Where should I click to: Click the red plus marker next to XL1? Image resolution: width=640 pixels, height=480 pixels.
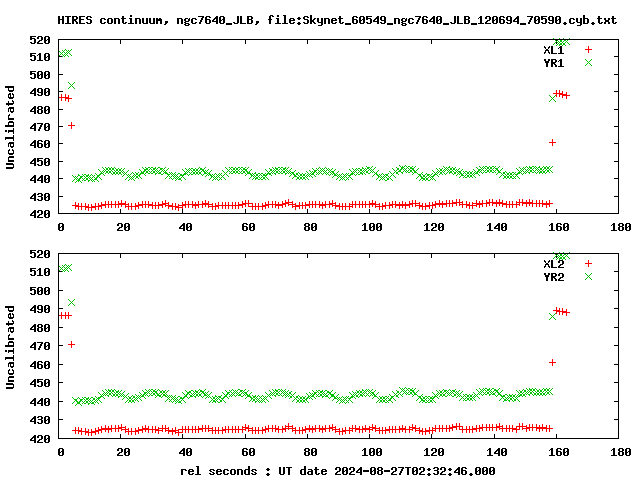[x=588, y=49]
